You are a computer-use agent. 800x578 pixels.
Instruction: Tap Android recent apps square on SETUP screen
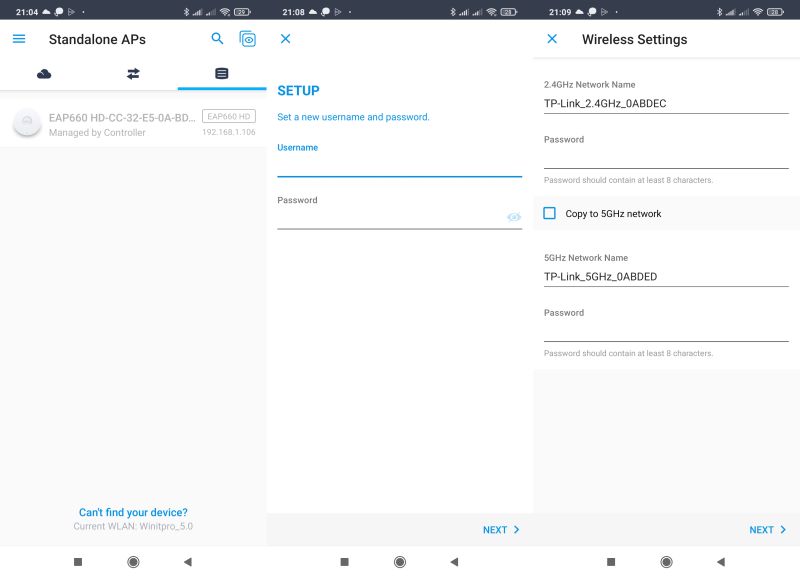click(344, 562)
